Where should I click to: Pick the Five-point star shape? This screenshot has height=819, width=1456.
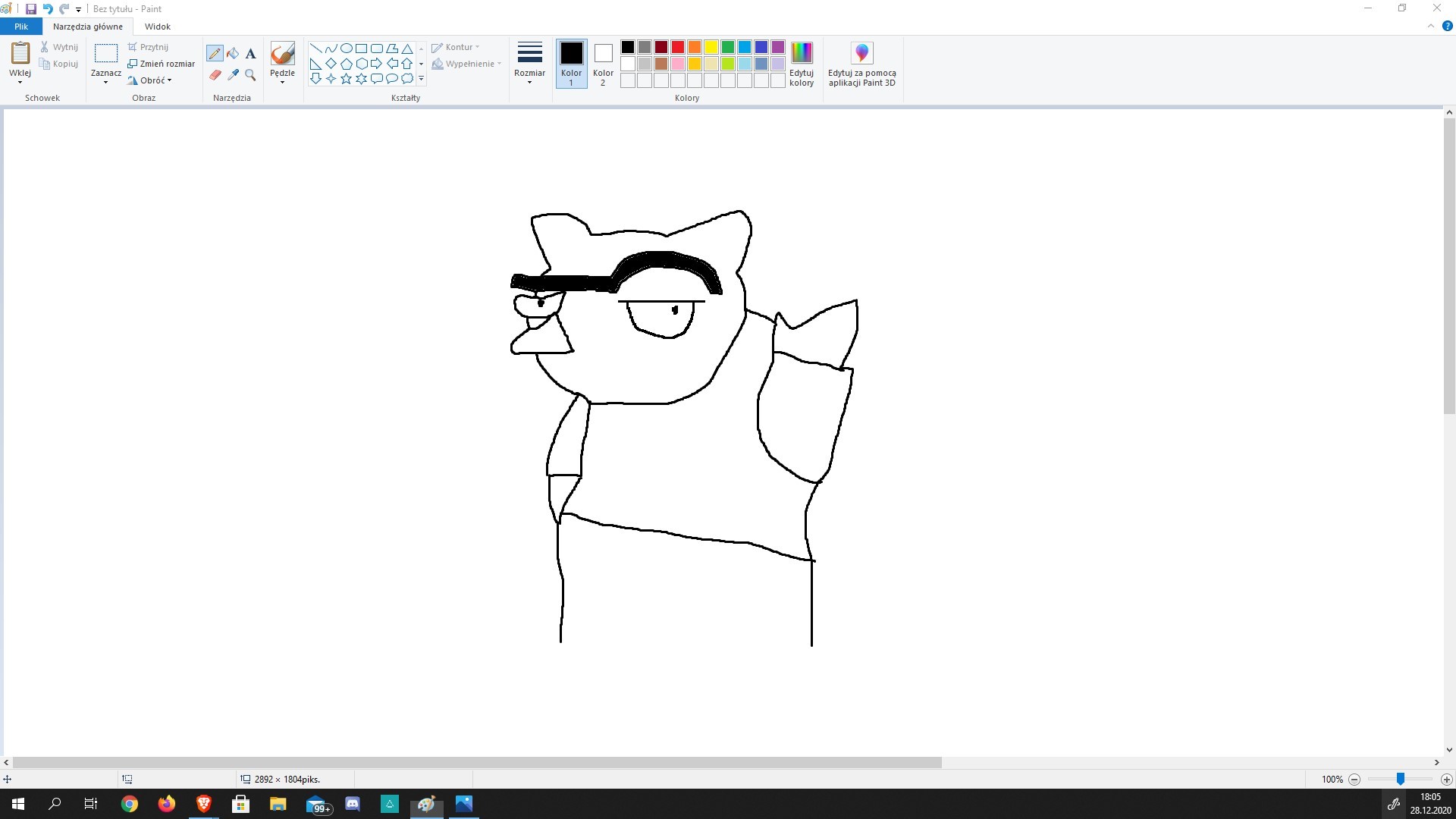tap(346, 78)
